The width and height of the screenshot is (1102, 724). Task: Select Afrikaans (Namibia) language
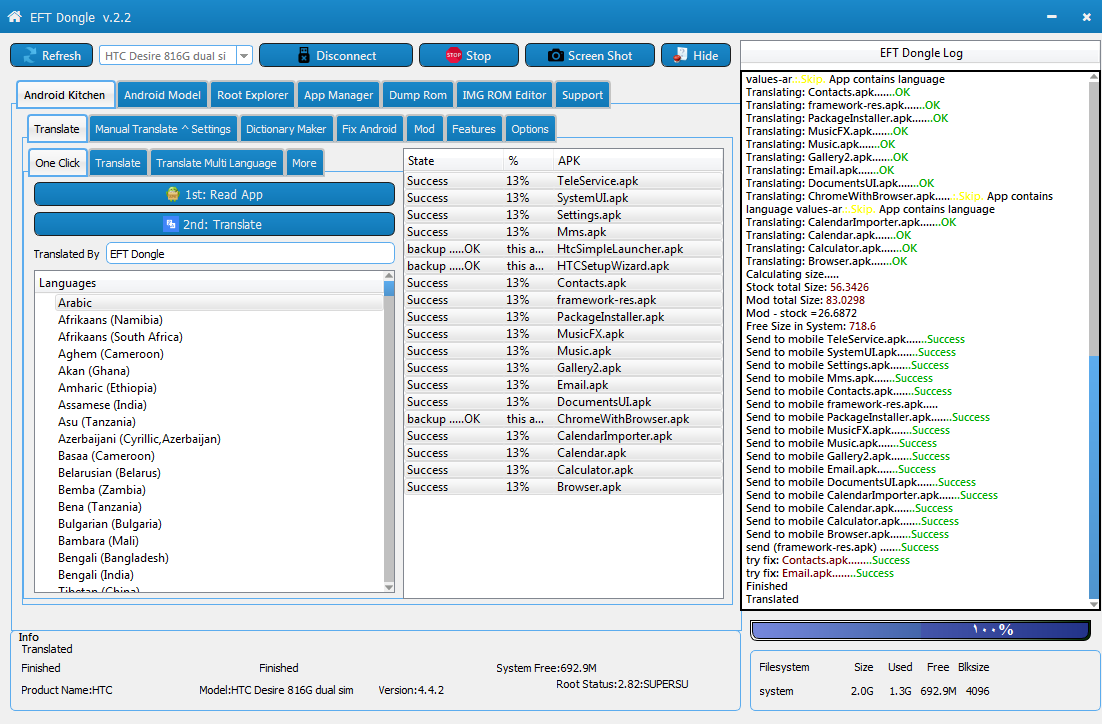[x=110, y=320]
